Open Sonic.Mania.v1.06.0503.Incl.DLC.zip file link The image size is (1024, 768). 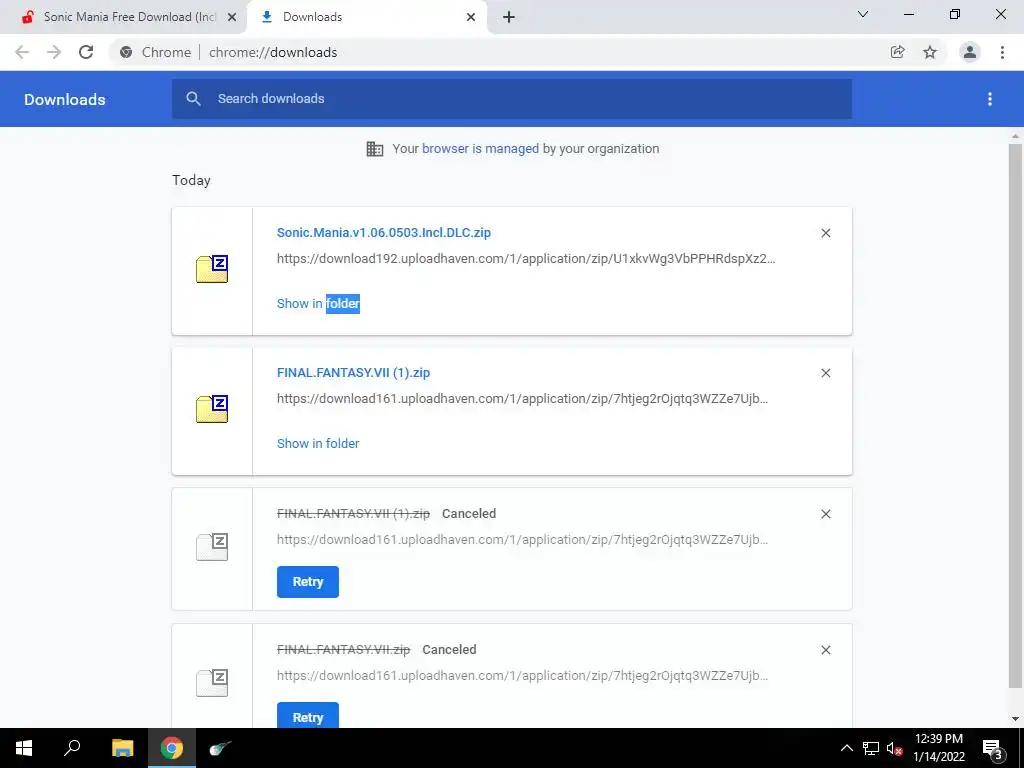pyautogui.click(x=384, y=232)
